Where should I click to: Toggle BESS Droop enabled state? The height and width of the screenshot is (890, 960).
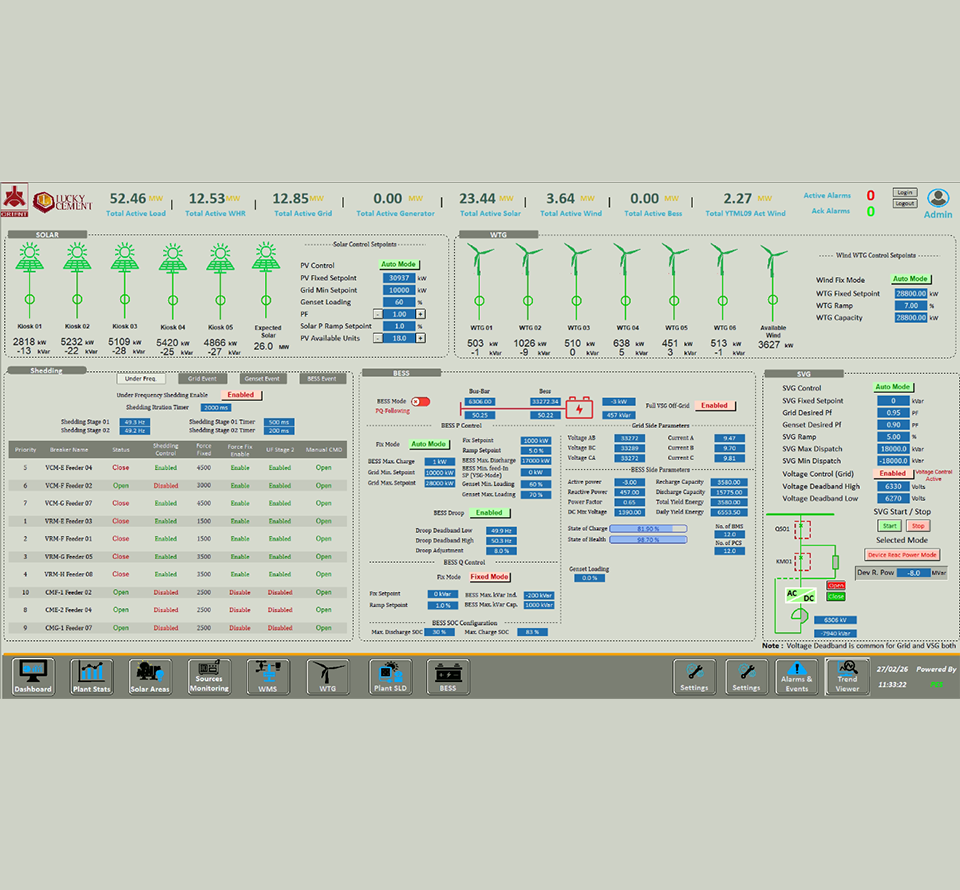(489, 511)
